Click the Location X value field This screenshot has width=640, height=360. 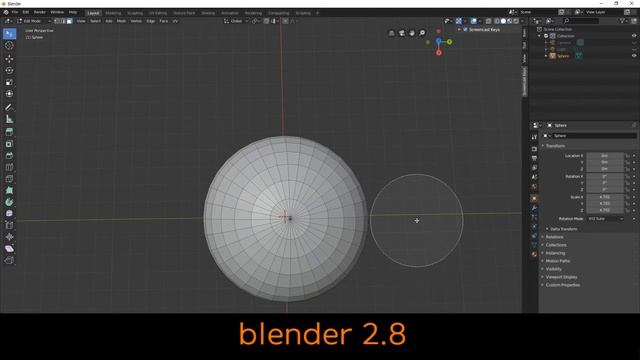605,156
